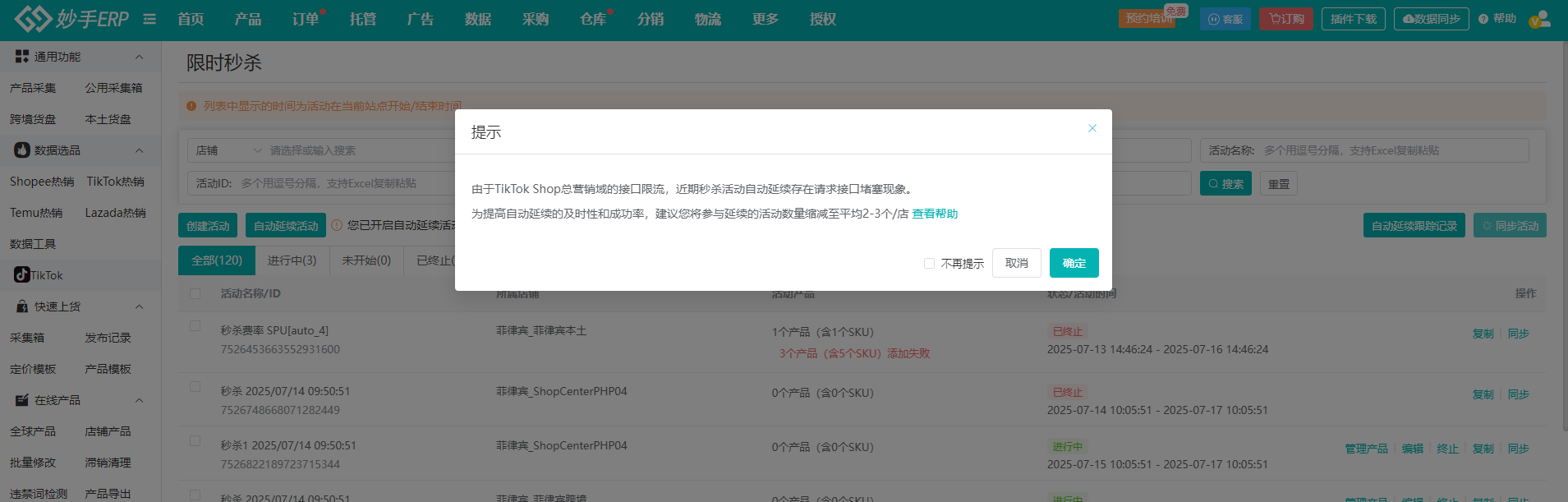The height and width of the screenshot is (502, 1568).
Task: Open the 授权 top menu
Action: pos(823,19)
